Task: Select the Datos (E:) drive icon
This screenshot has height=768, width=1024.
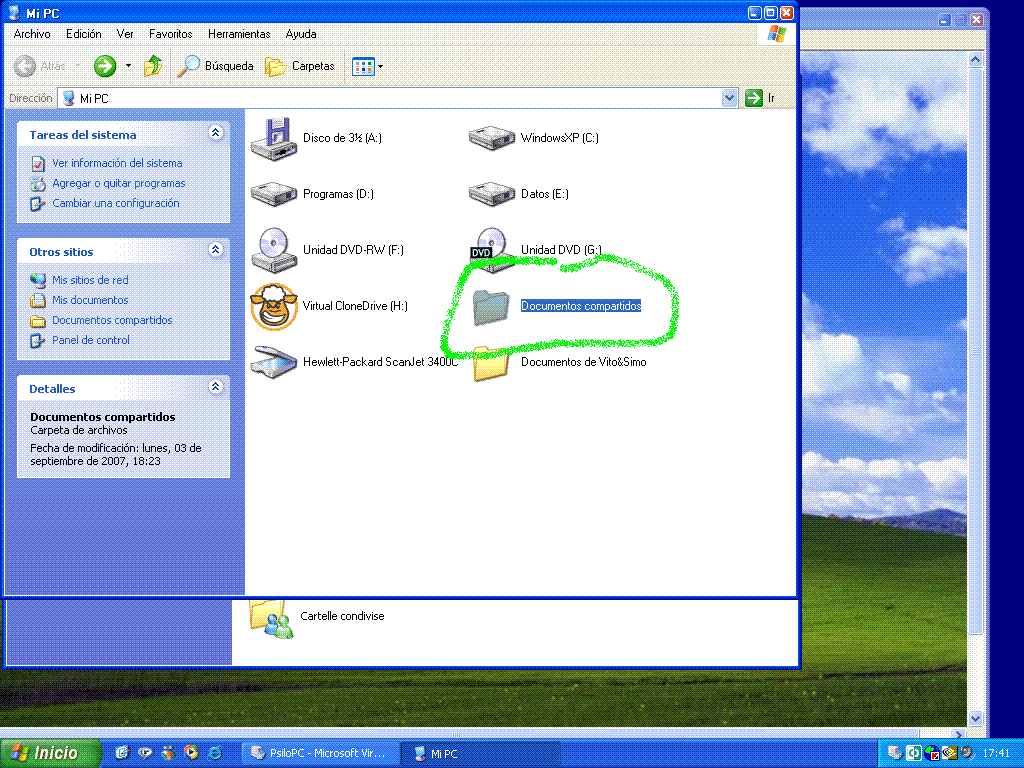Action: (x=492, y=194)
